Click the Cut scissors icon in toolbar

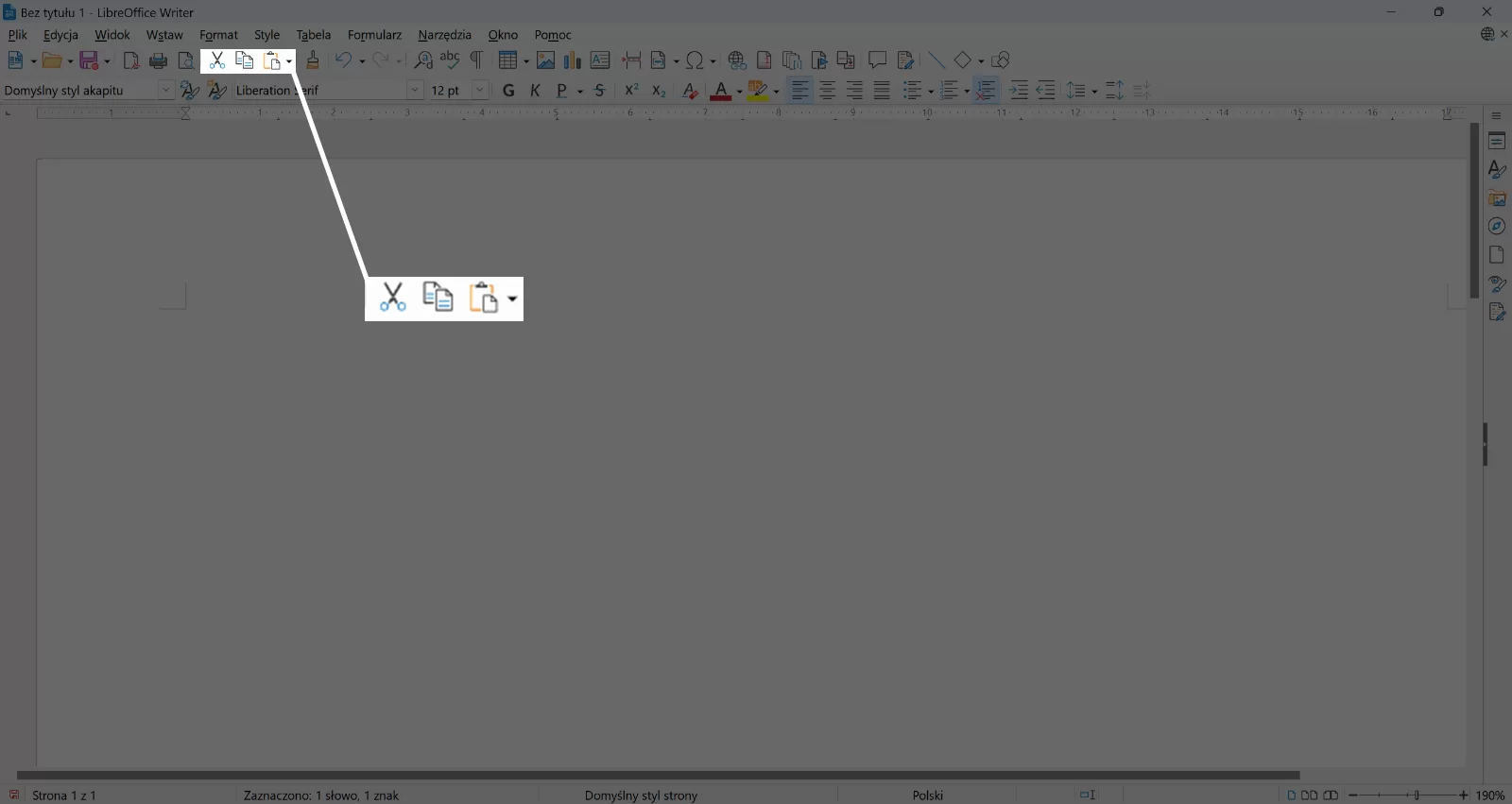216,60
